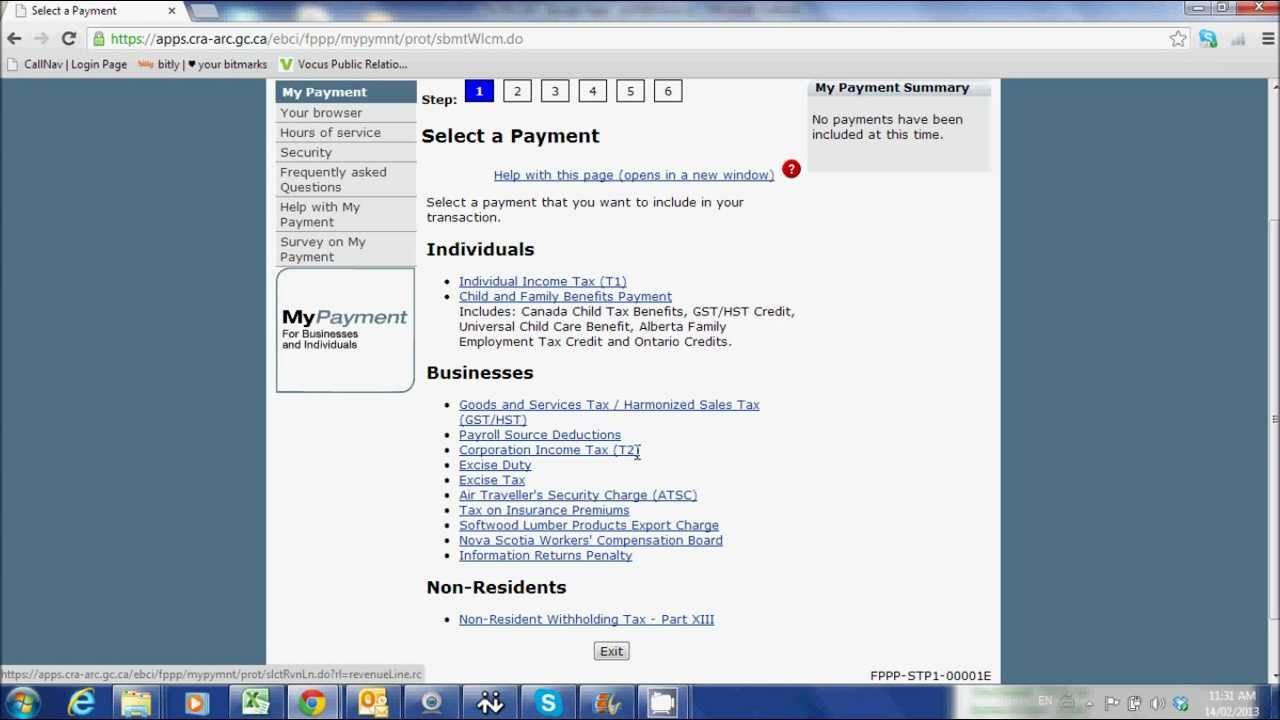Click the EN language indicator in taskbar
This screenshot has height=720, width=1280.
click(1045, 701)
